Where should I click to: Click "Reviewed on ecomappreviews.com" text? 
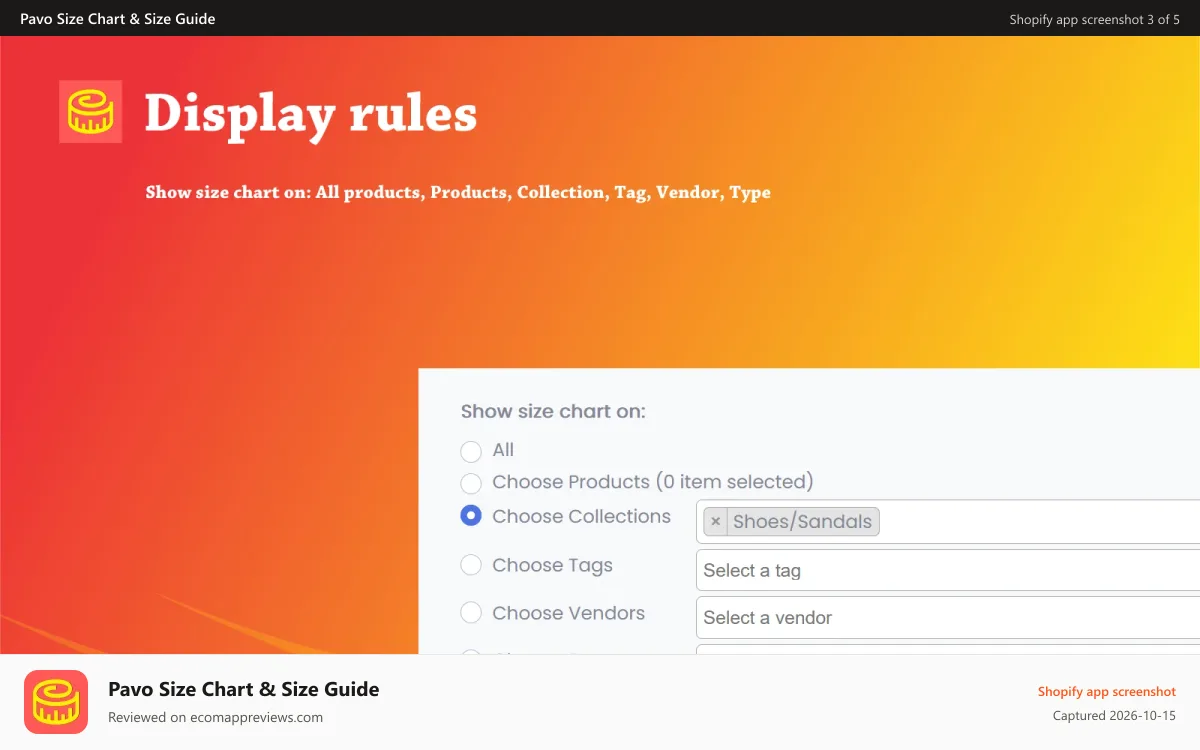click(x=215, y=717)
